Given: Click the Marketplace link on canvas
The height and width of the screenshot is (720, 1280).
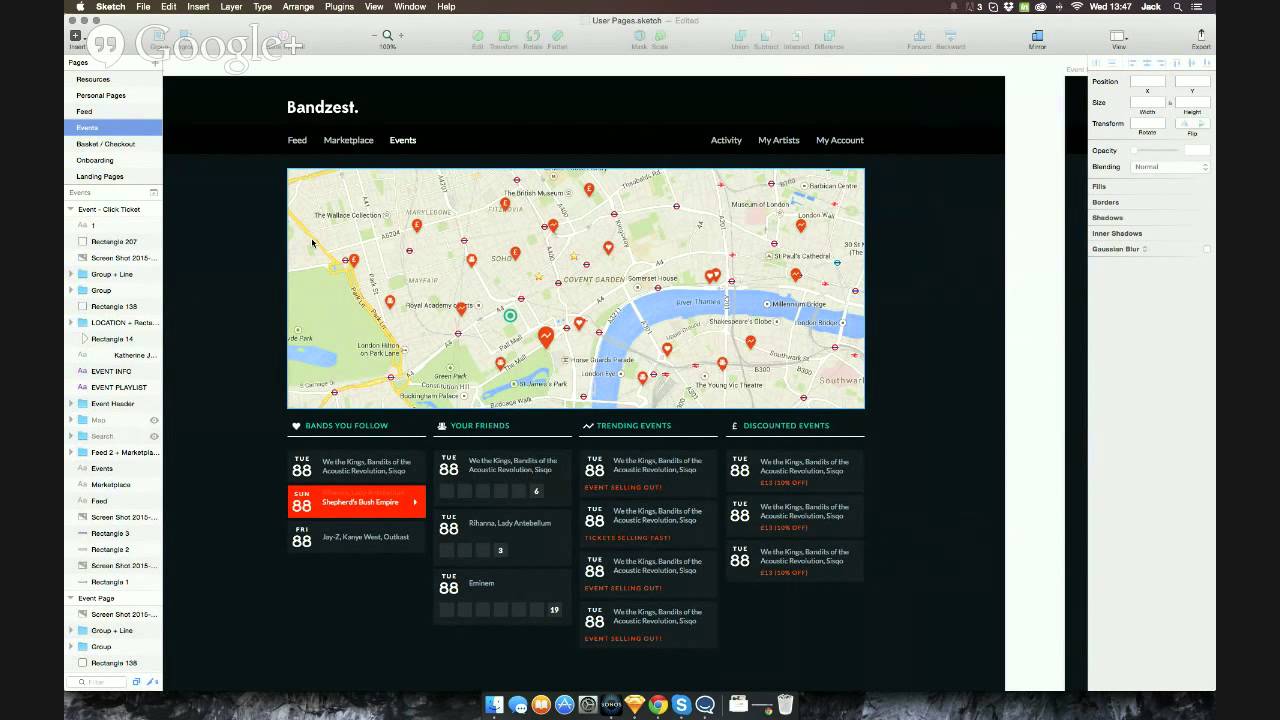Looking at the screenshot, I should point(348,140).
